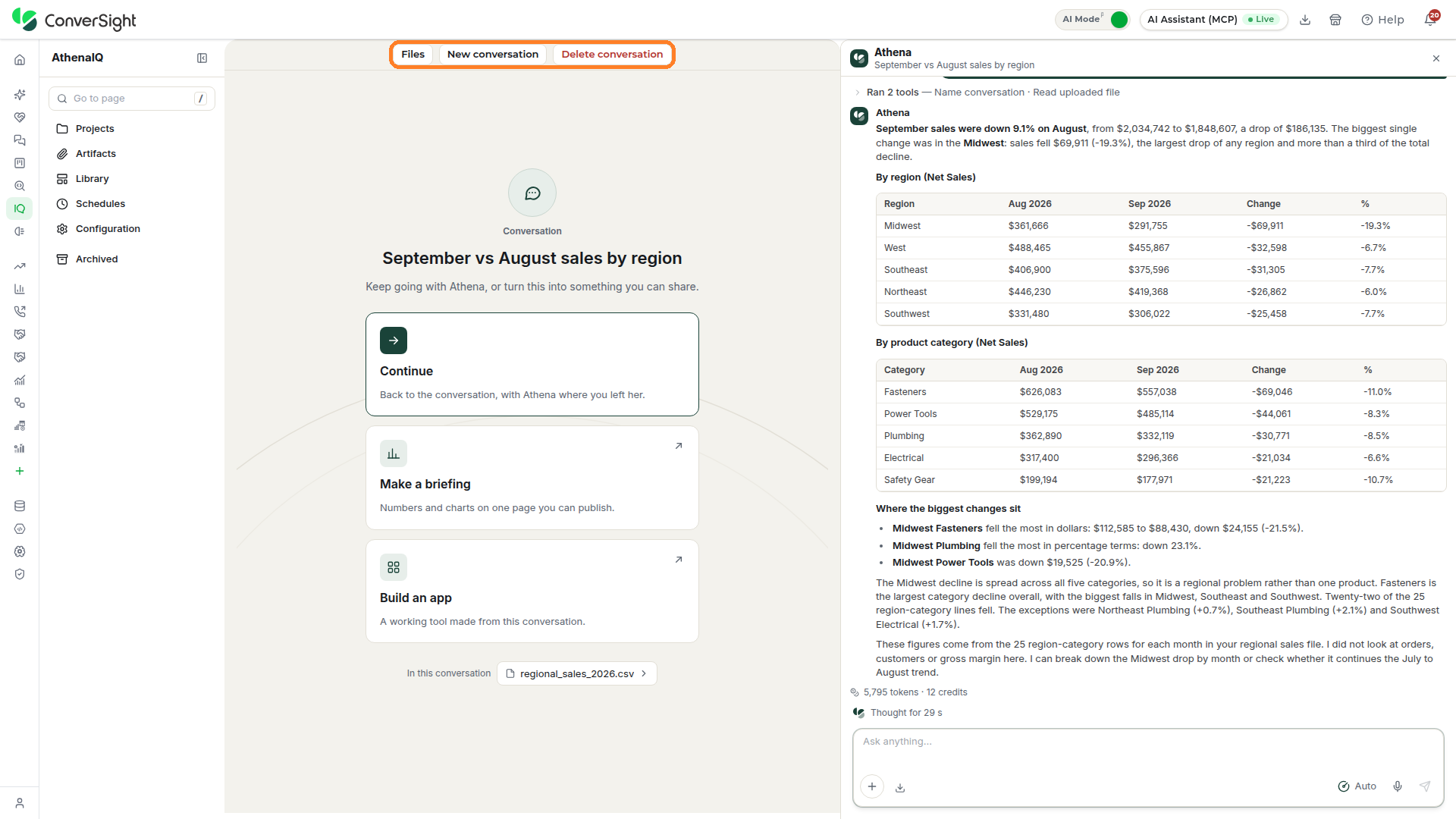
Task: Click Delete conversation button
Action: click(612, 55)
